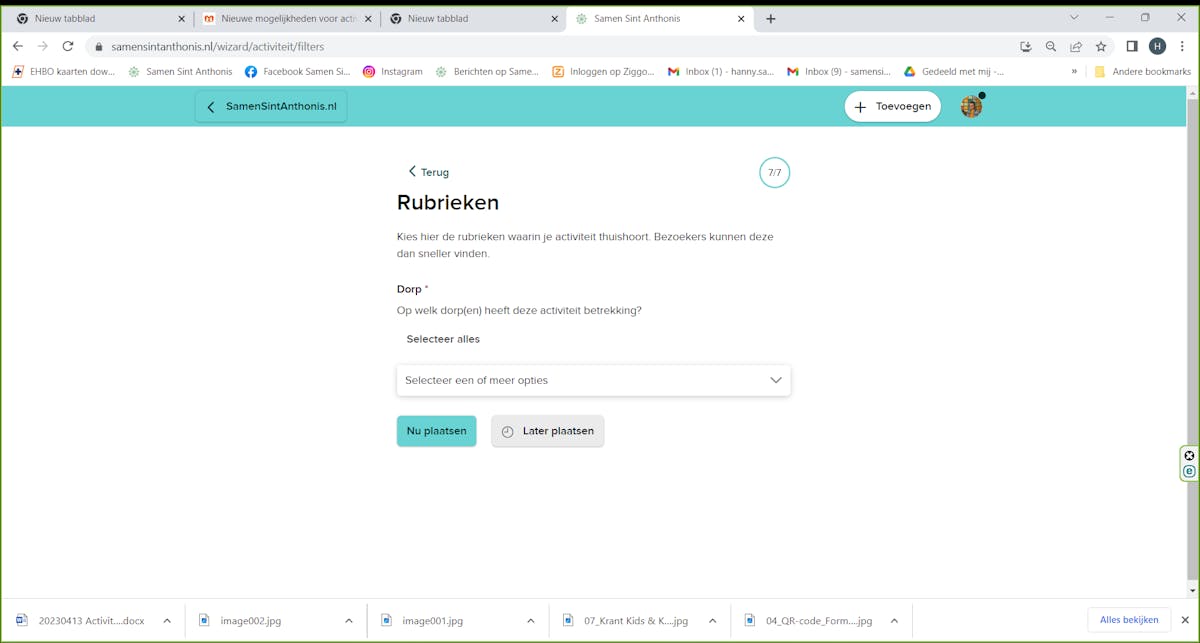Reload the page with the refresh icon

tap(68, 46)
